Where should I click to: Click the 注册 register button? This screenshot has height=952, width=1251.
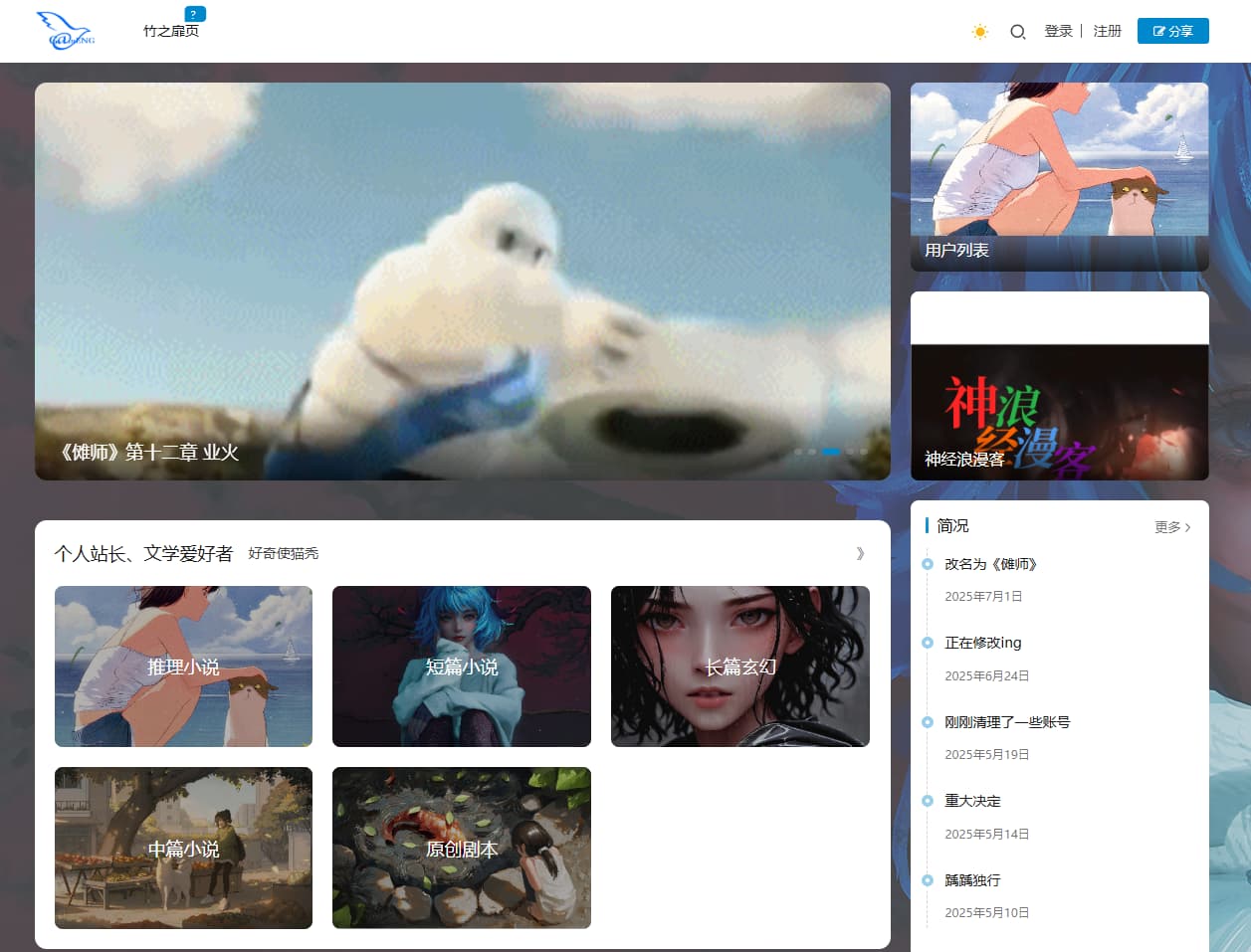[1107, 31]
